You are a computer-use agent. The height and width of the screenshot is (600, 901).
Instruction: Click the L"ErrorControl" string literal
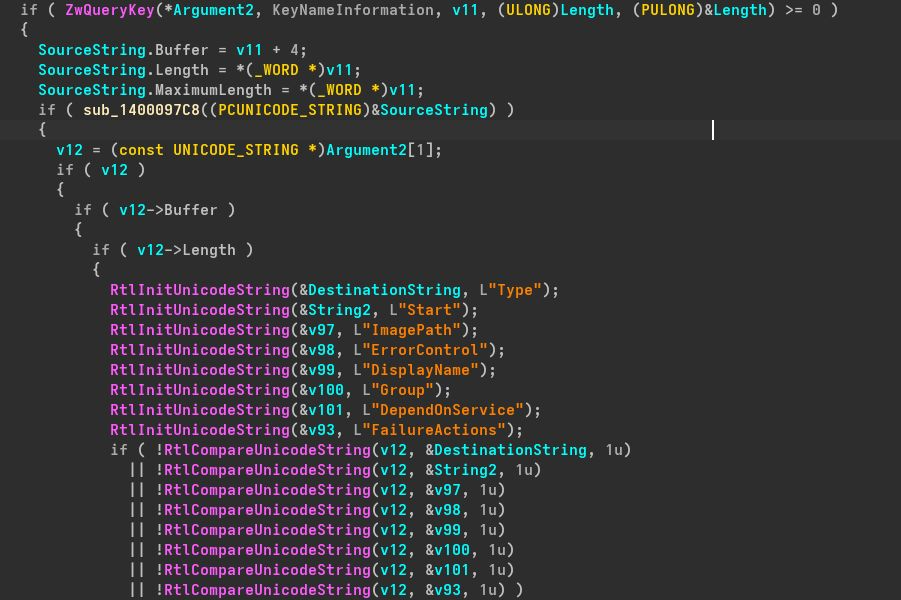[420, 350]
